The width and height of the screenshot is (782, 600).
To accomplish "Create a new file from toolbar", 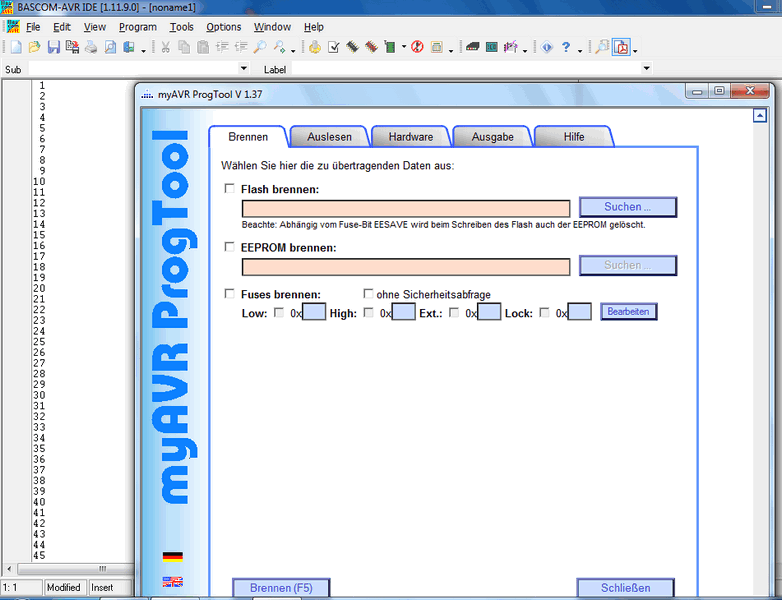I will (16, 47).
